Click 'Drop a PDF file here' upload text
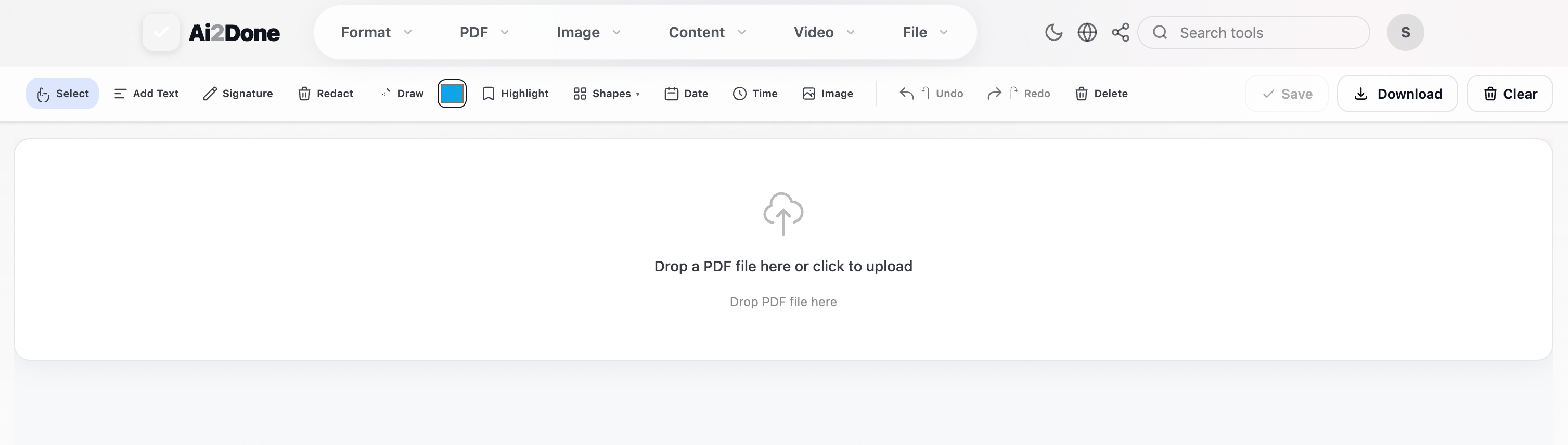Viewport: 1568px width, 445px height. point(783,266)
